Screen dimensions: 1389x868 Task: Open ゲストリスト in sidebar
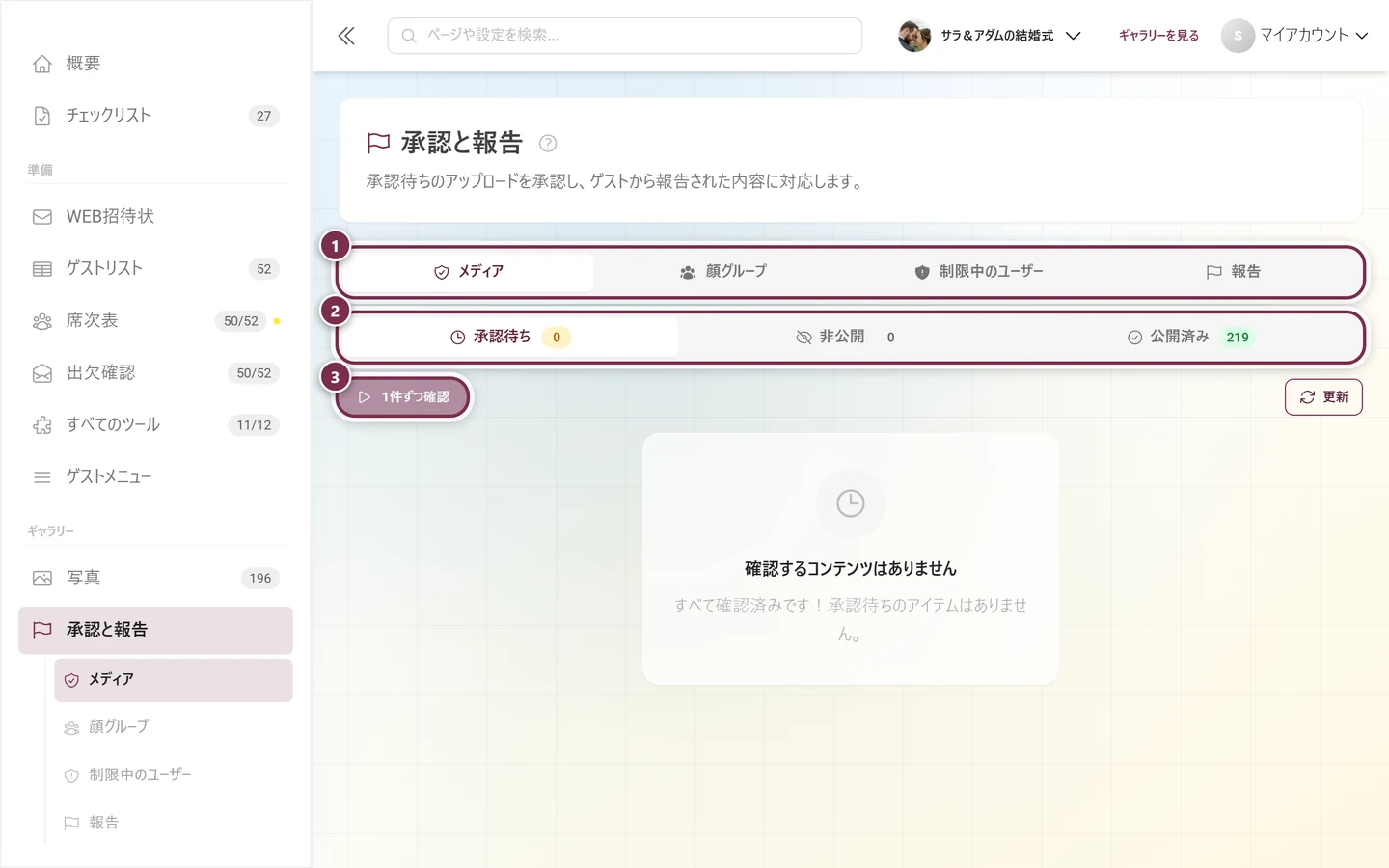pyautogui.click(x=155, y=269)
